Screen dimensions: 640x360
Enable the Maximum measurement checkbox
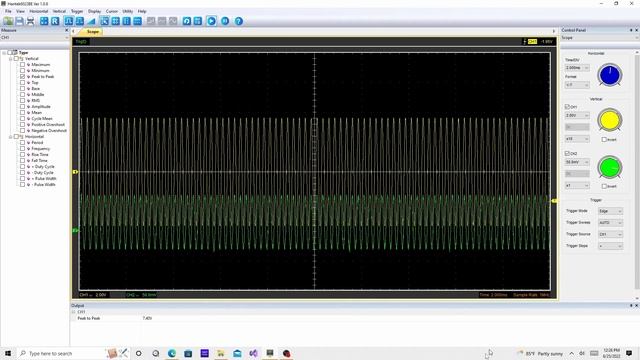pos(23,64)
